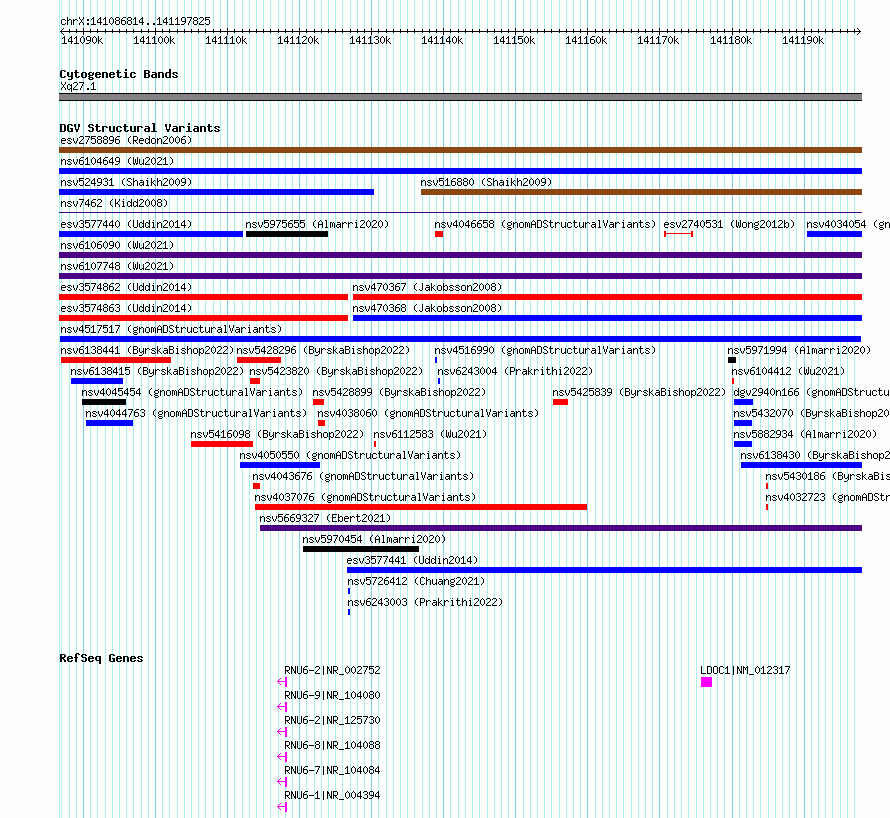
Task: Click the esv2758896 (Redon2006) variant label
Action: pyautogui.click(x=126, y=140)
